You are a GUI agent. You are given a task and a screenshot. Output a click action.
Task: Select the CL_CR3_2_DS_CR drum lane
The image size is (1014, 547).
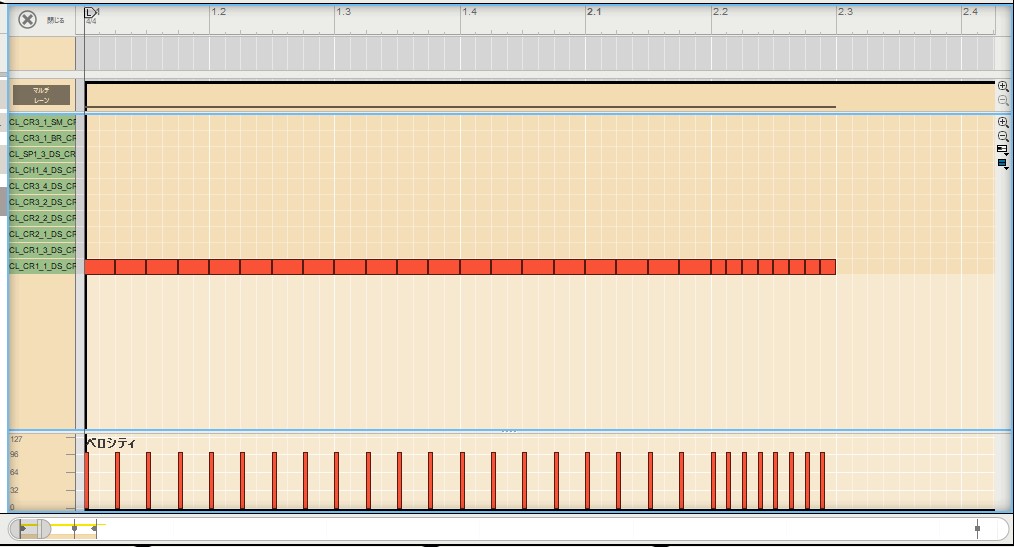42,202
